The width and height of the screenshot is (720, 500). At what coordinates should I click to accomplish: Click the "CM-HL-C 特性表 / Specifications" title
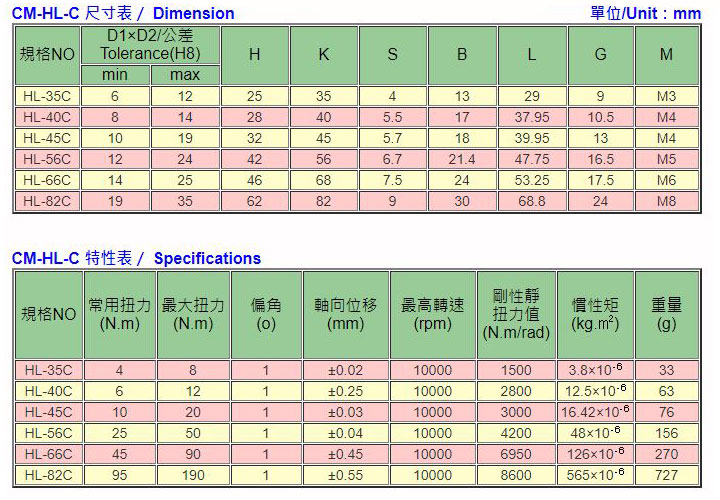(136, 258)
